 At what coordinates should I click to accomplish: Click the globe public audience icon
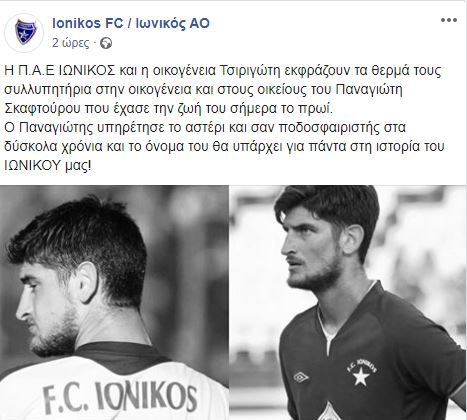click(x=106, y=43)
